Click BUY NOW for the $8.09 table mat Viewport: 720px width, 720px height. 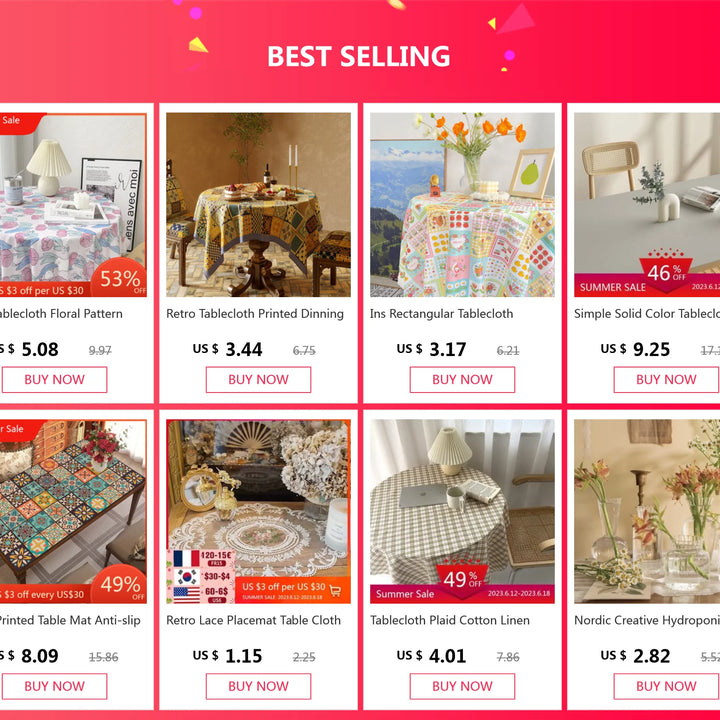pos(54,686)
